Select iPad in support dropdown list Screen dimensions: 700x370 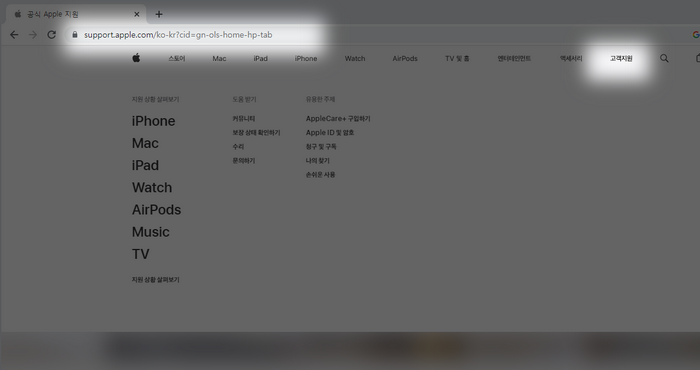point(145,165)
